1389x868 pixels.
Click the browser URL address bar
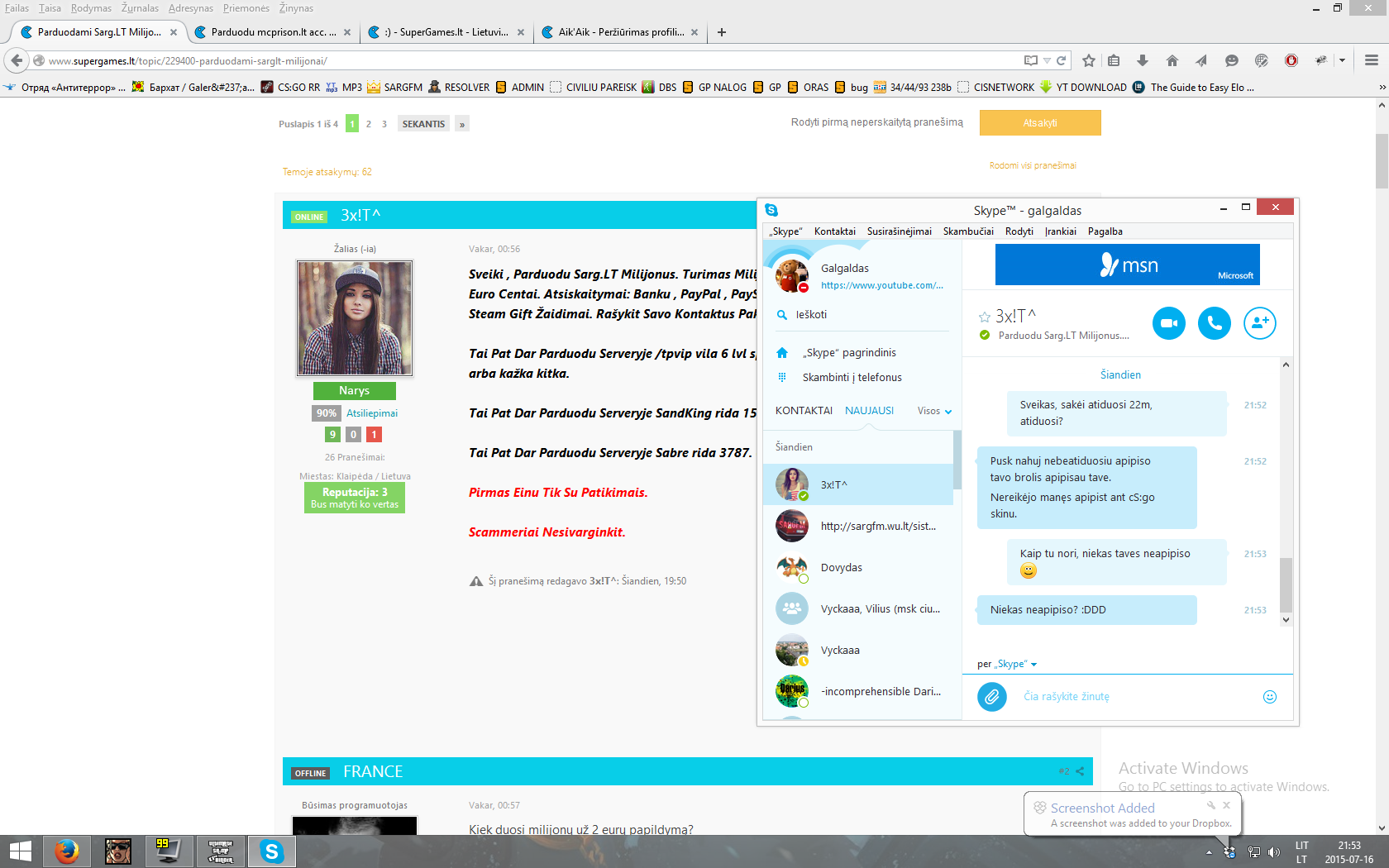tap(529, 60)
